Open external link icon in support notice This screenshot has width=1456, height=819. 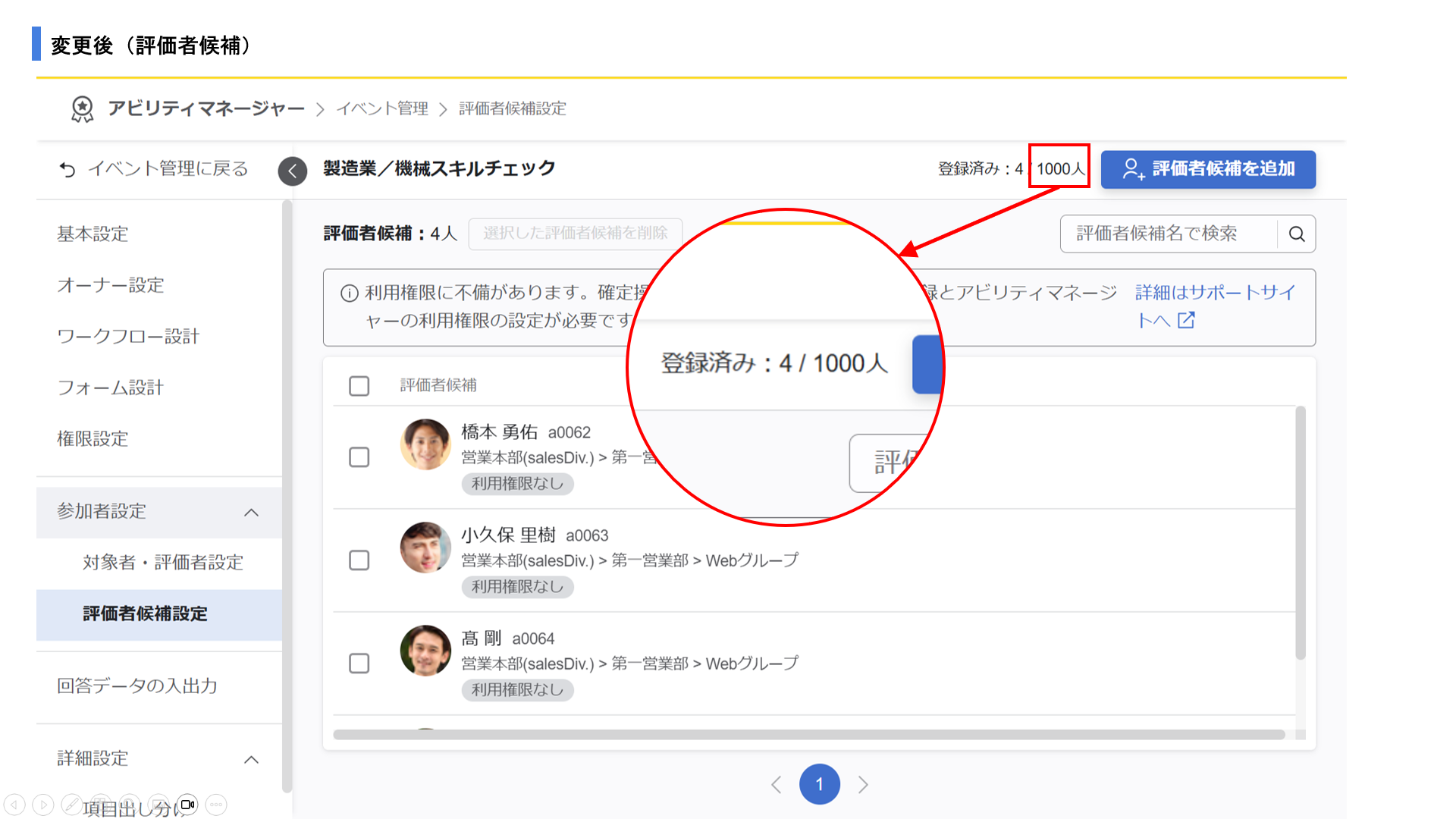point(1186,320)
